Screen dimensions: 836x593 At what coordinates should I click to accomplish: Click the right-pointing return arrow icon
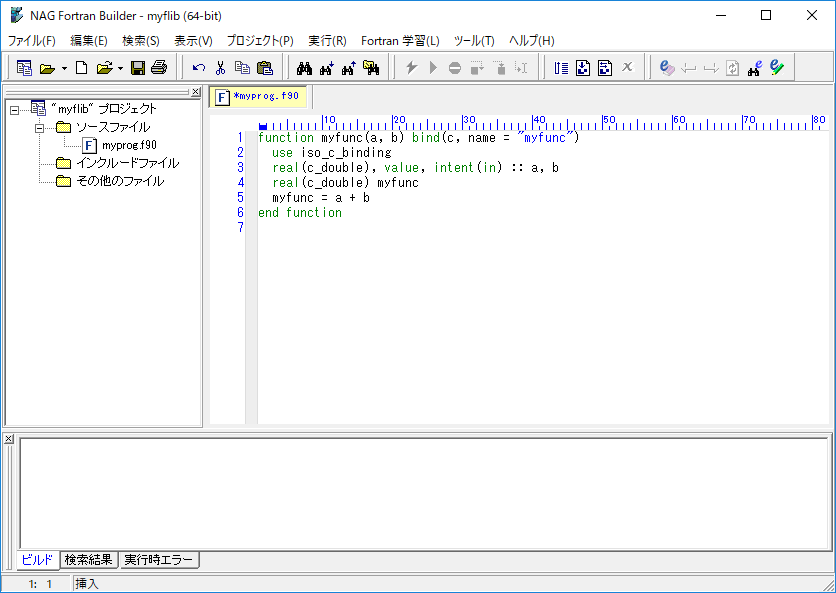point(711,68)
